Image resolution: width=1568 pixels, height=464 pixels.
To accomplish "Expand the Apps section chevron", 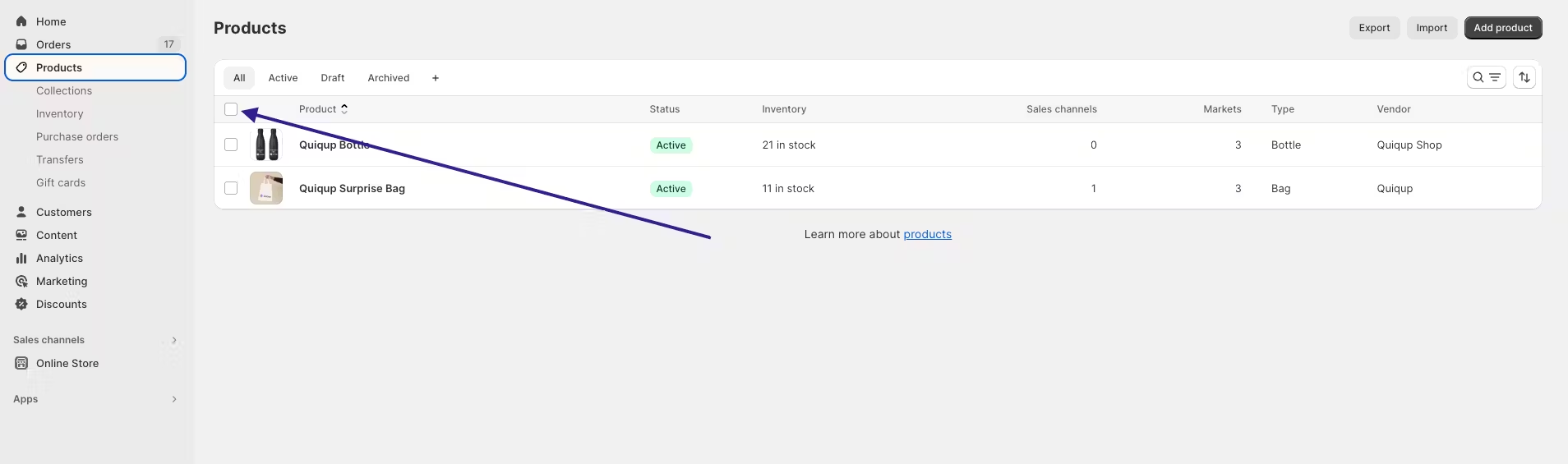I will [x=173, y=399].
